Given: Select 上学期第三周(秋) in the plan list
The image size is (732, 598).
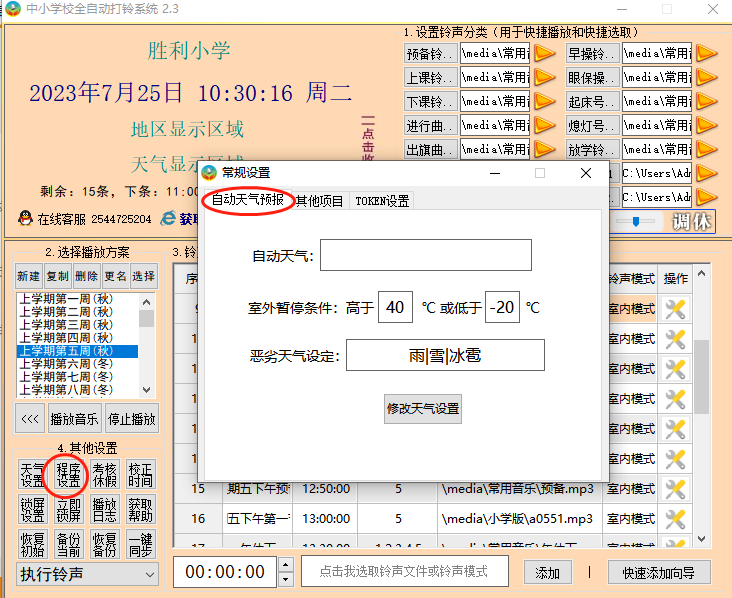Looking at the screenshot, I should point(66,325).
